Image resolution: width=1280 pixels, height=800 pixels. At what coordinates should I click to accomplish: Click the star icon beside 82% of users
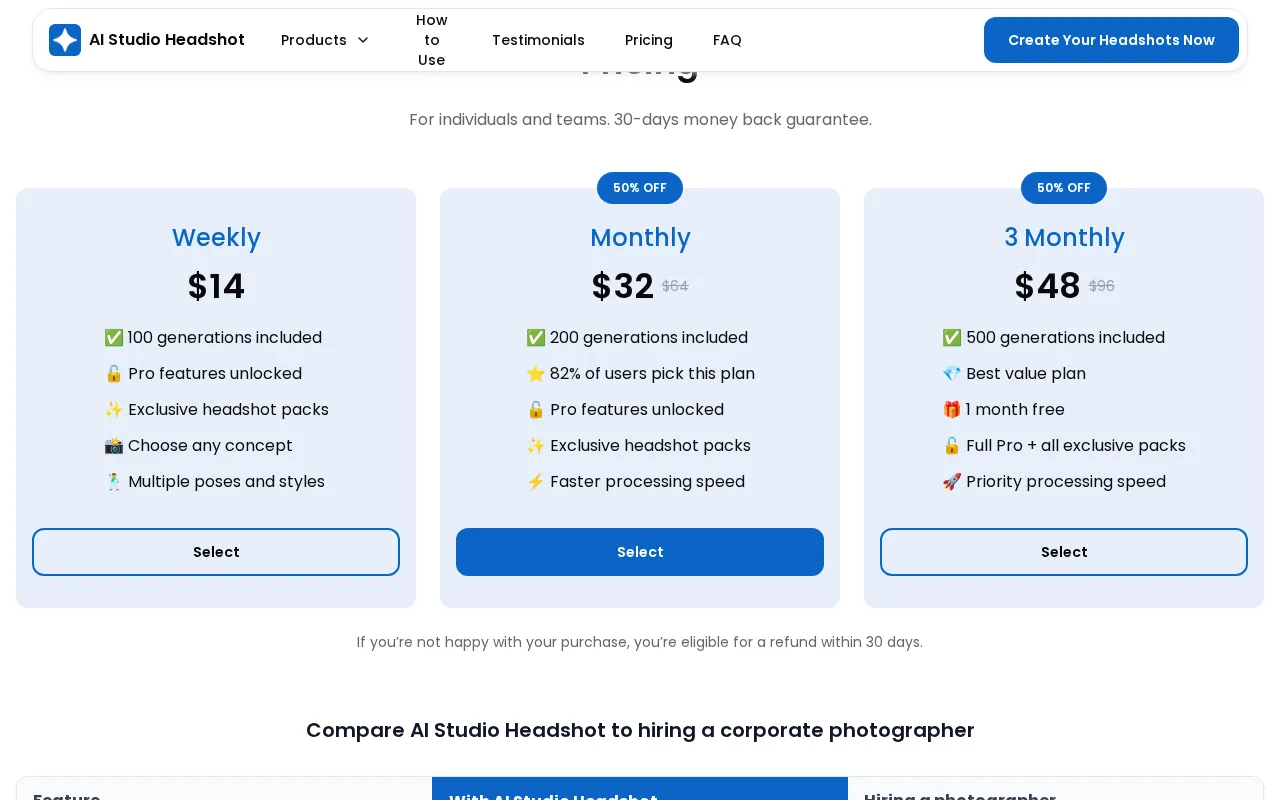(x=535, y=374)
